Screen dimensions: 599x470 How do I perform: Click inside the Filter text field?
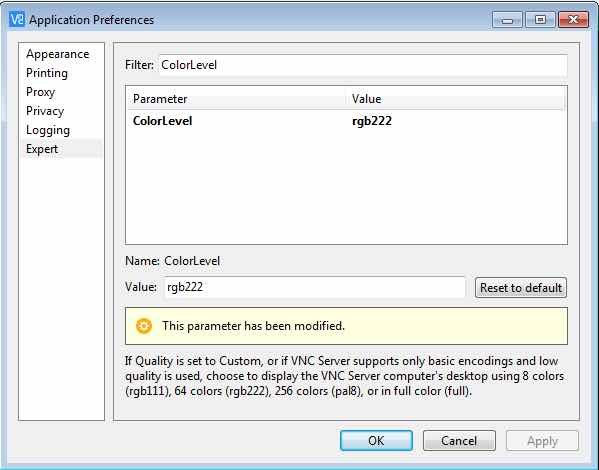(x=363, y=65)
